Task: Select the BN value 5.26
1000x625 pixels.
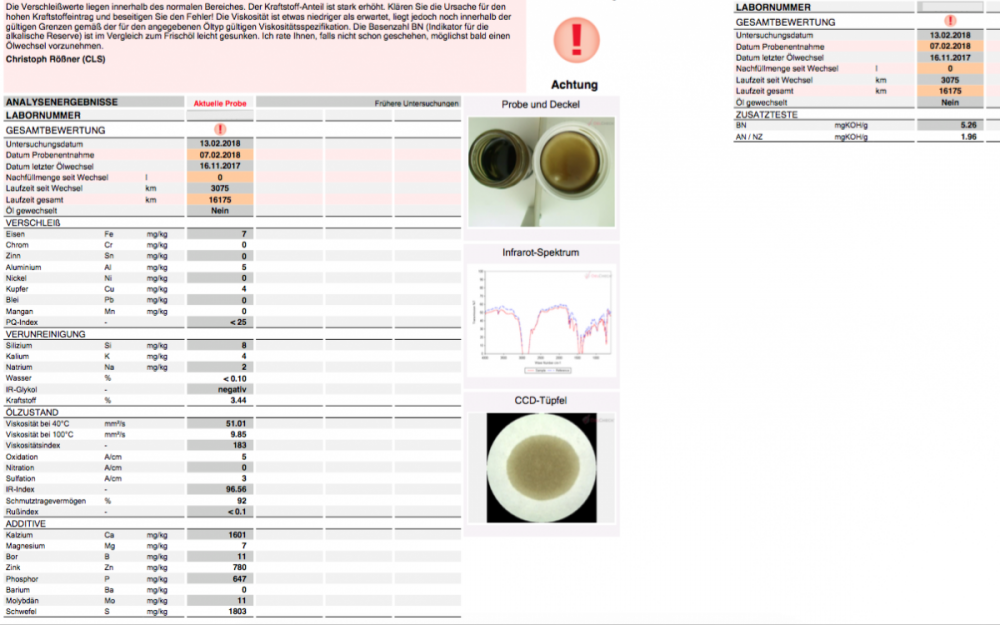Action: coord(966,125)
